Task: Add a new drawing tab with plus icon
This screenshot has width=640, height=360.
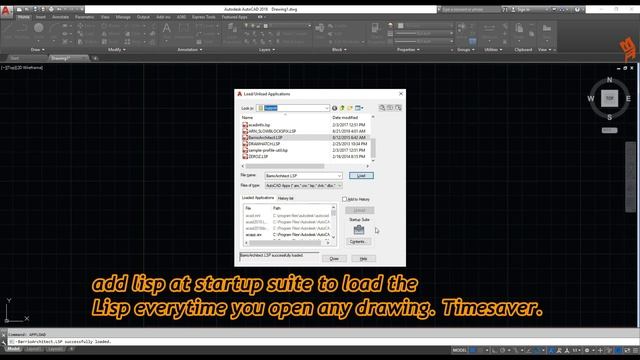Action: click(x=95, y=58)
